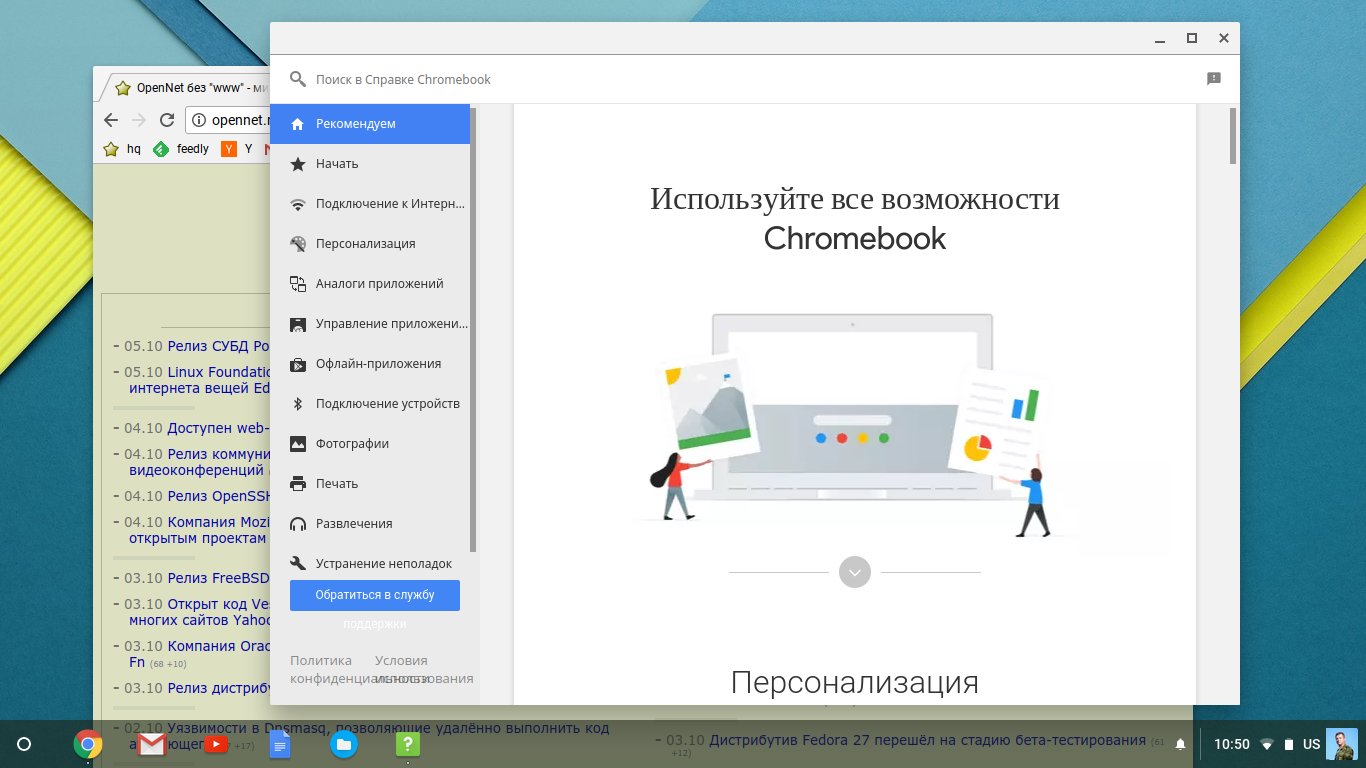1366x768 pixels.
Task: Launch Gmail from the shelf
Action: pyautogui.click(x=152, y=744)
